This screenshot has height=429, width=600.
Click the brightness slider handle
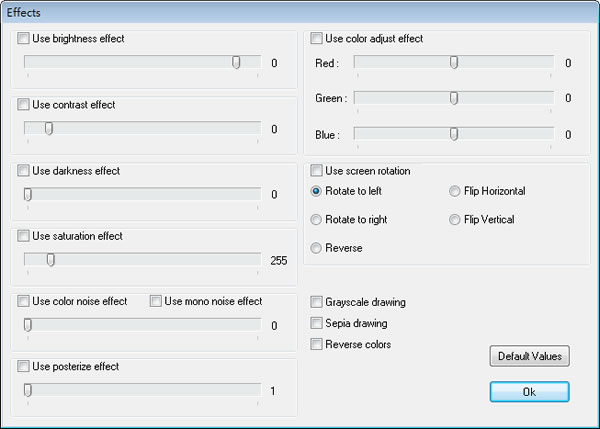[x=236, y=62]
